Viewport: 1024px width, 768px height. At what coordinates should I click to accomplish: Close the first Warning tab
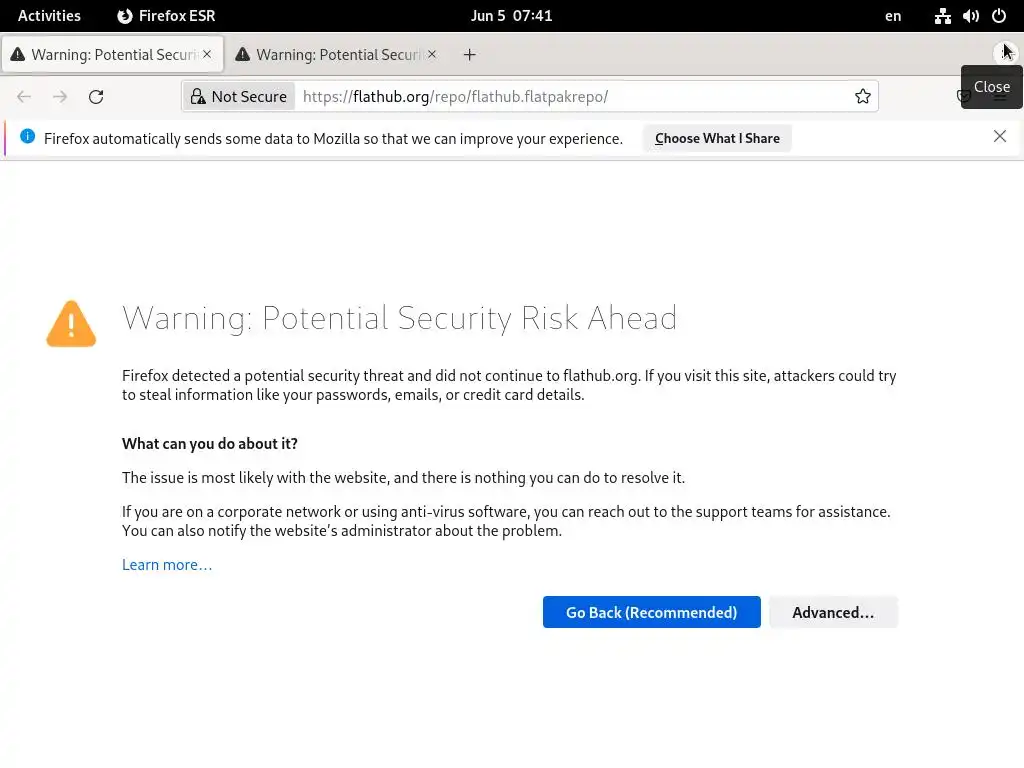tap(207, 55)
